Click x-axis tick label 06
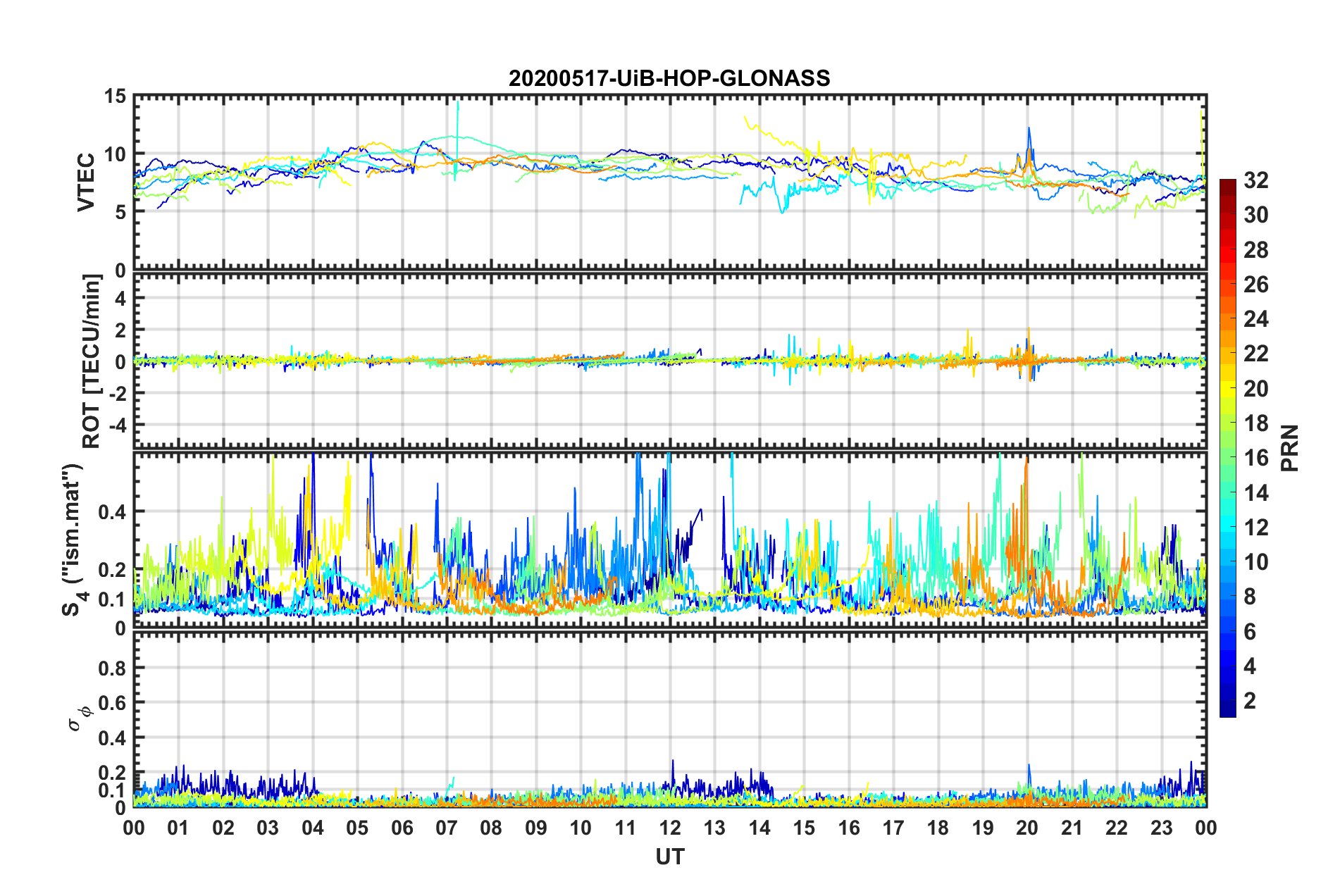This screenshot has height=896, width=1340. 402,828
